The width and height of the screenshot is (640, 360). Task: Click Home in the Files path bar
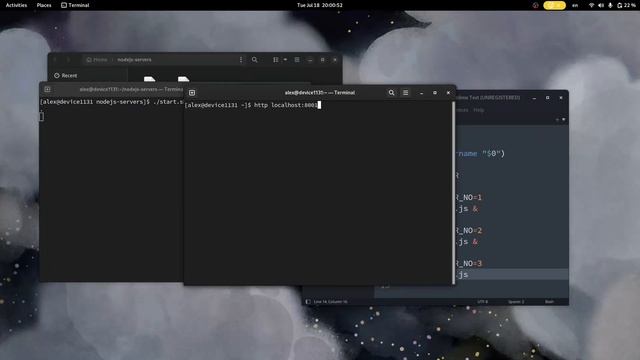pyautogui.click(x=97, y=60)
